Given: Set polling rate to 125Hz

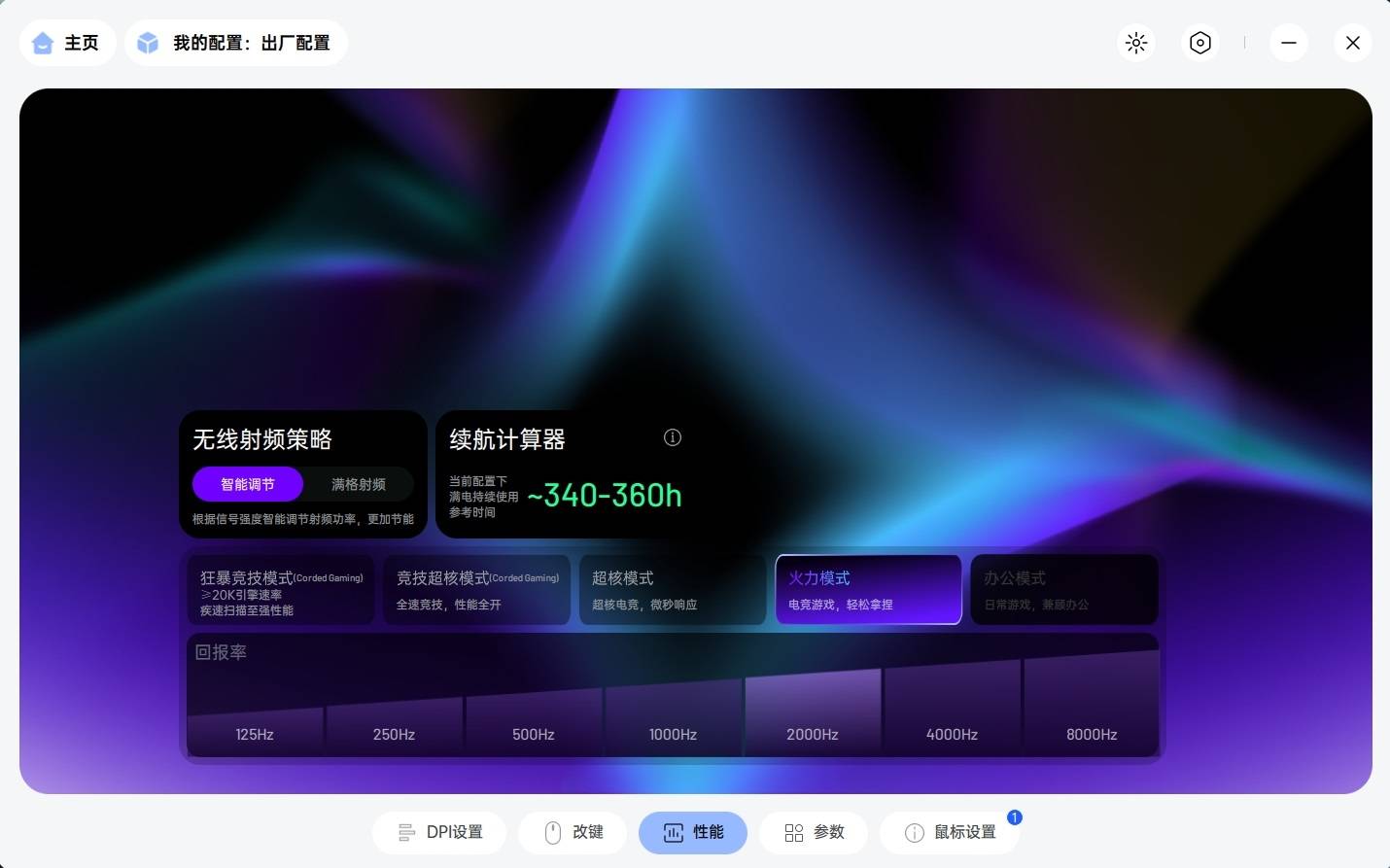Looking at the screenshot, I should click(255, 733).
